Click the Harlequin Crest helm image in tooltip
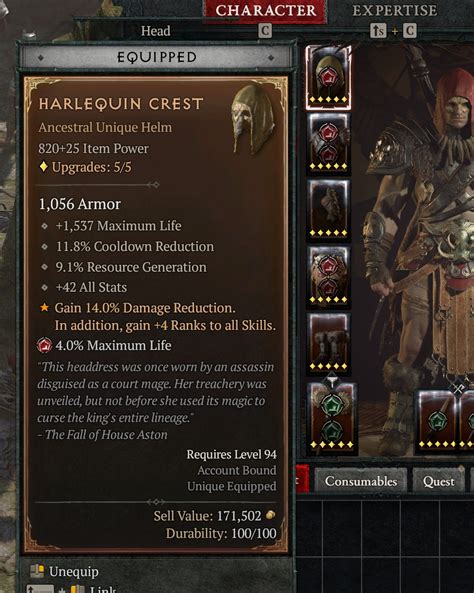 253,119
